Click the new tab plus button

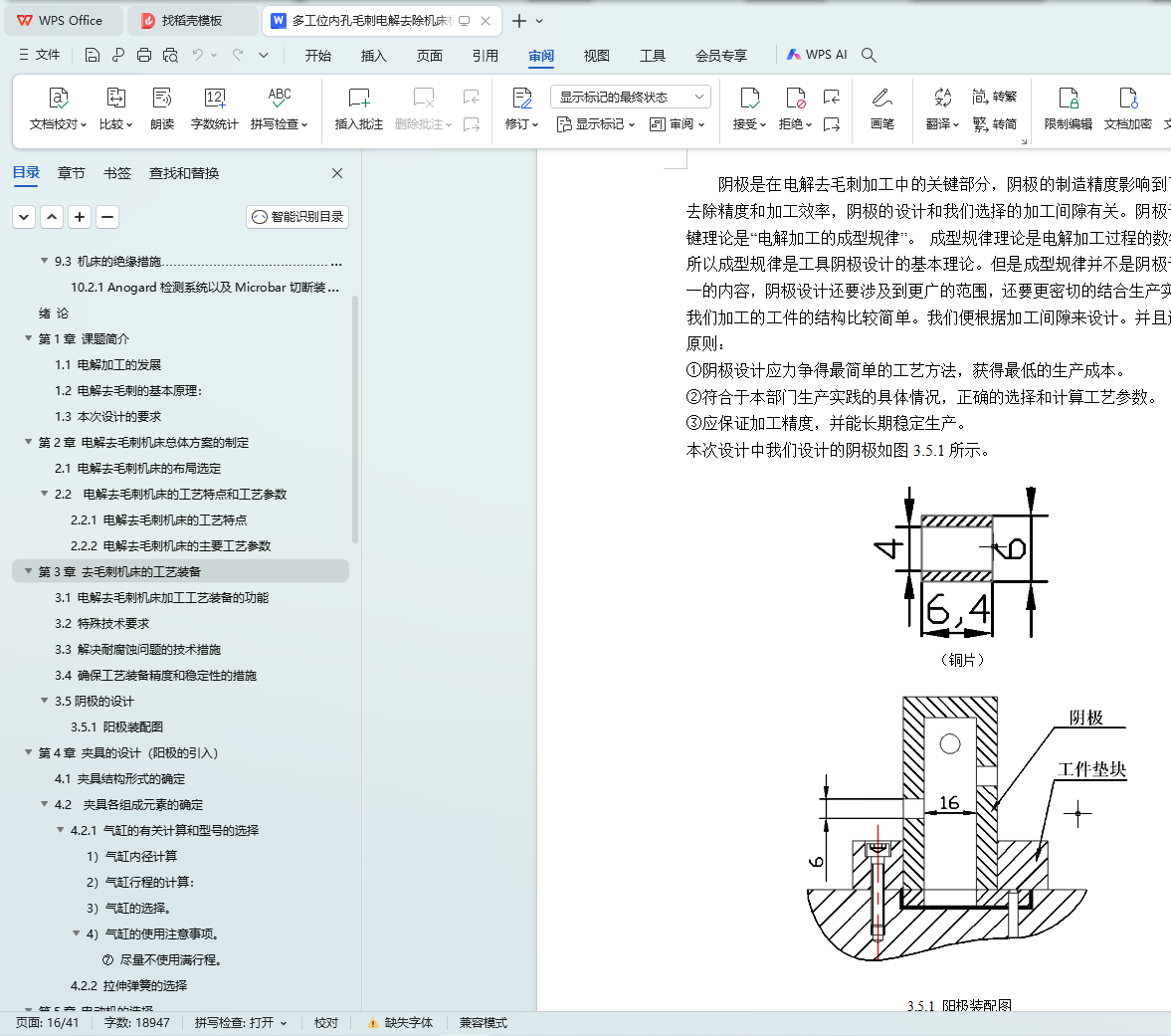tap(519, 21)
